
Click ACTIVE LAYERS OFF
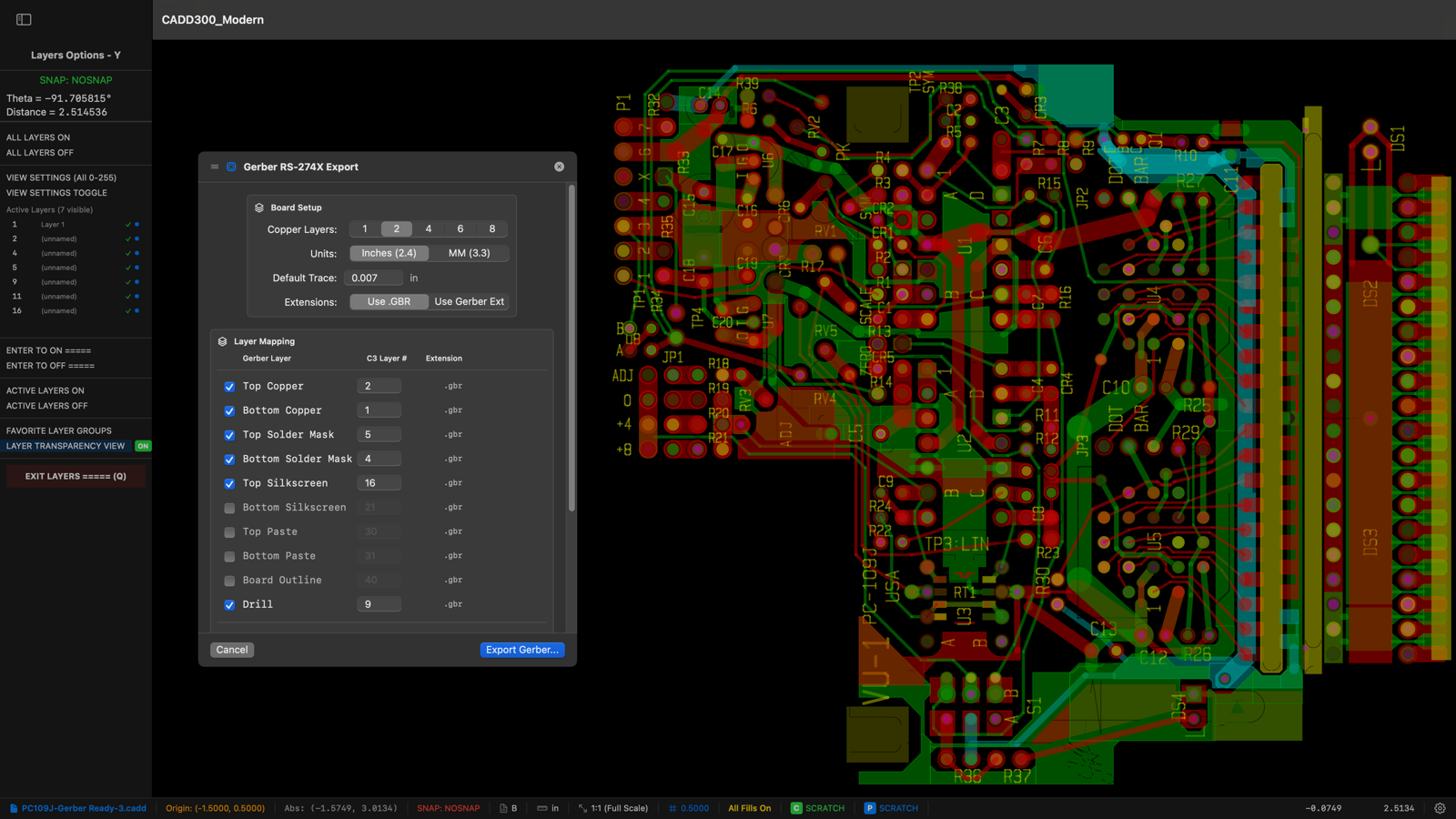pos(47,406)
